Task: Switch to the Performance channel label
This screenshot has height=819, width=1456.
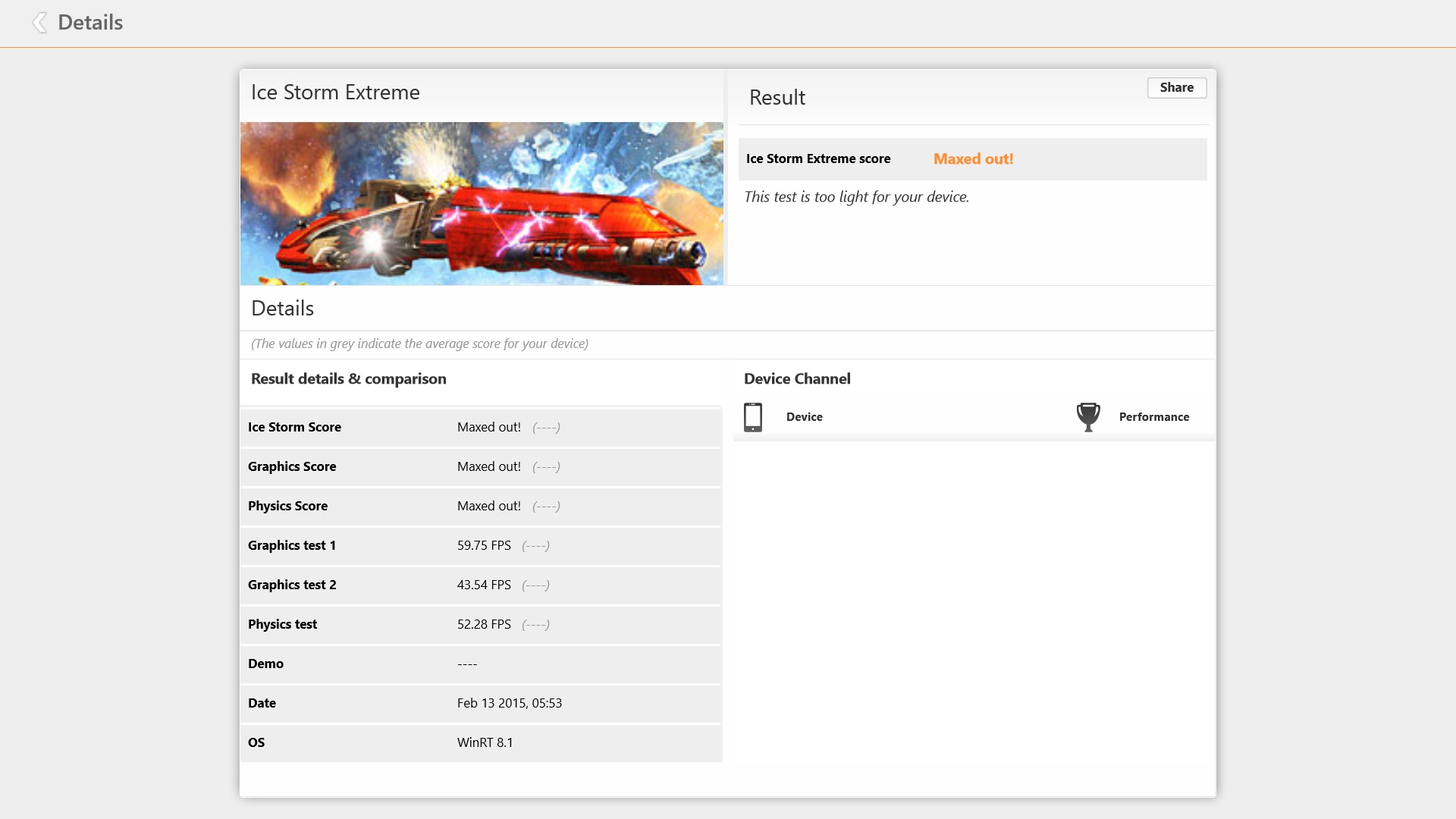Action: click(1153, 417)
